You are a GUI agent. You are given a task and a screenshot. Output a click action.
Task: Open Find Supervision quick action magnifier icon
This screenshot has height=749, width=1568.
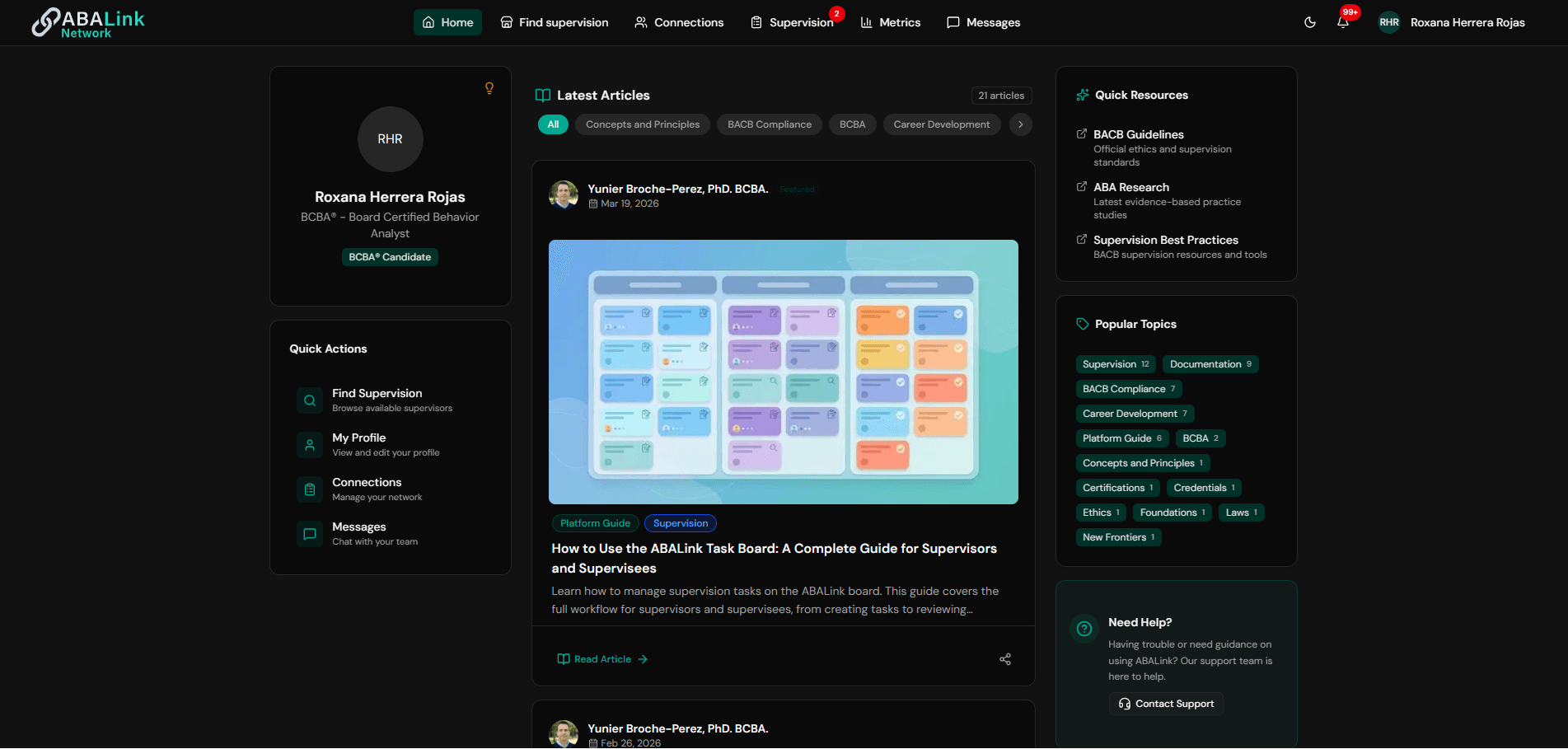click(x=310, y=400)
